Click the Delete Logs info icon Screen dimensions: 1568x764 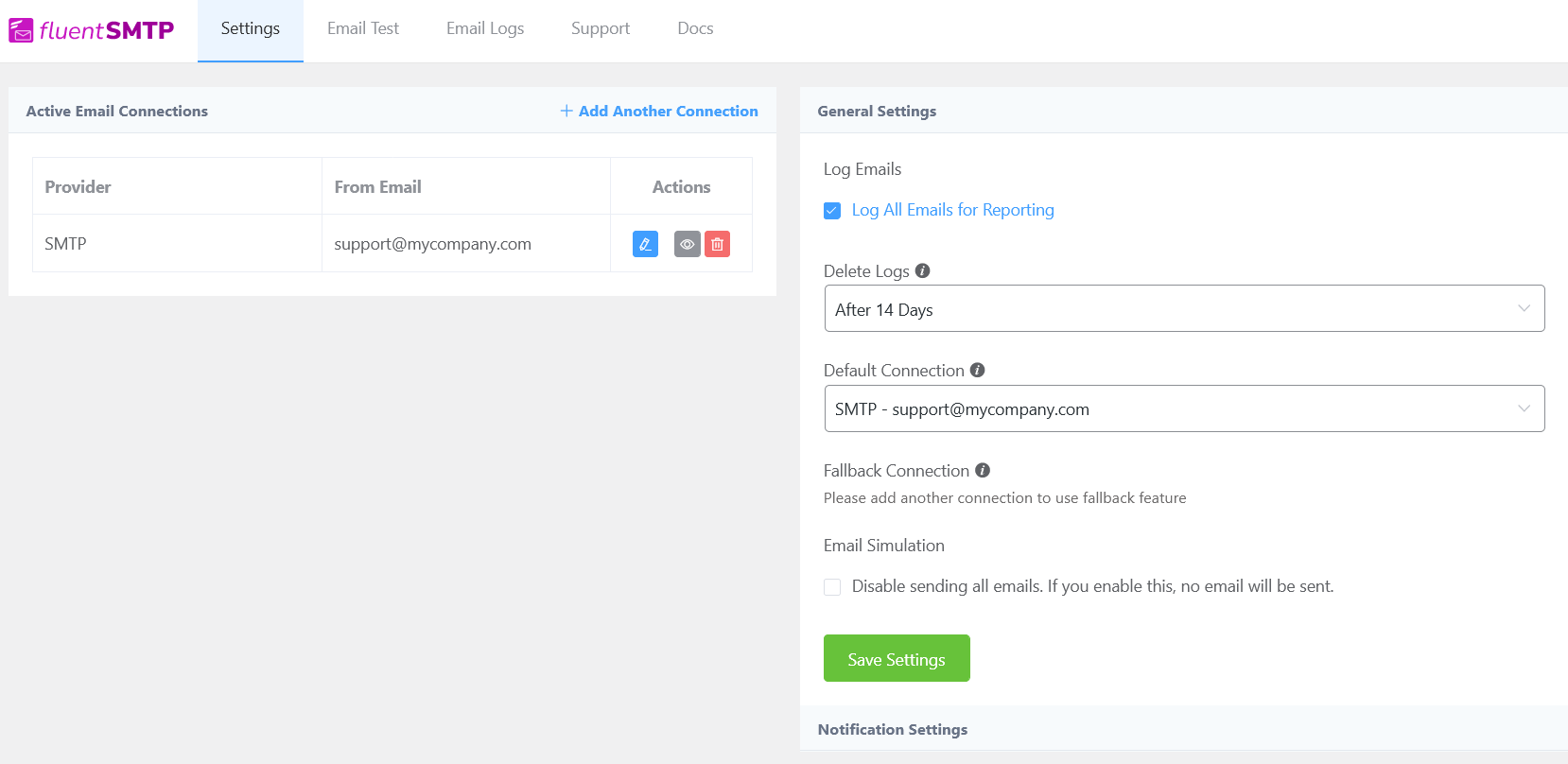(x=923, y=270)
